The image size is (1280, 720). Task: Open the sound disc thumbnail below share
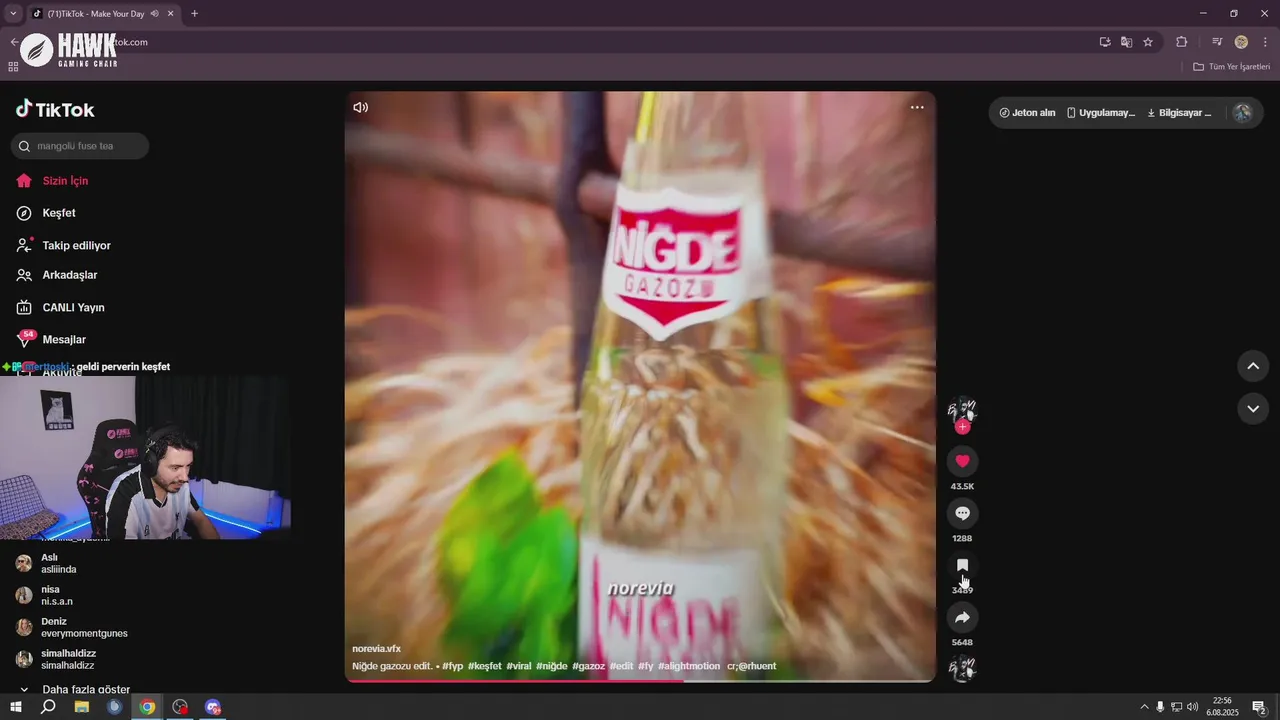pyautogui.click(x=962, y=668)
